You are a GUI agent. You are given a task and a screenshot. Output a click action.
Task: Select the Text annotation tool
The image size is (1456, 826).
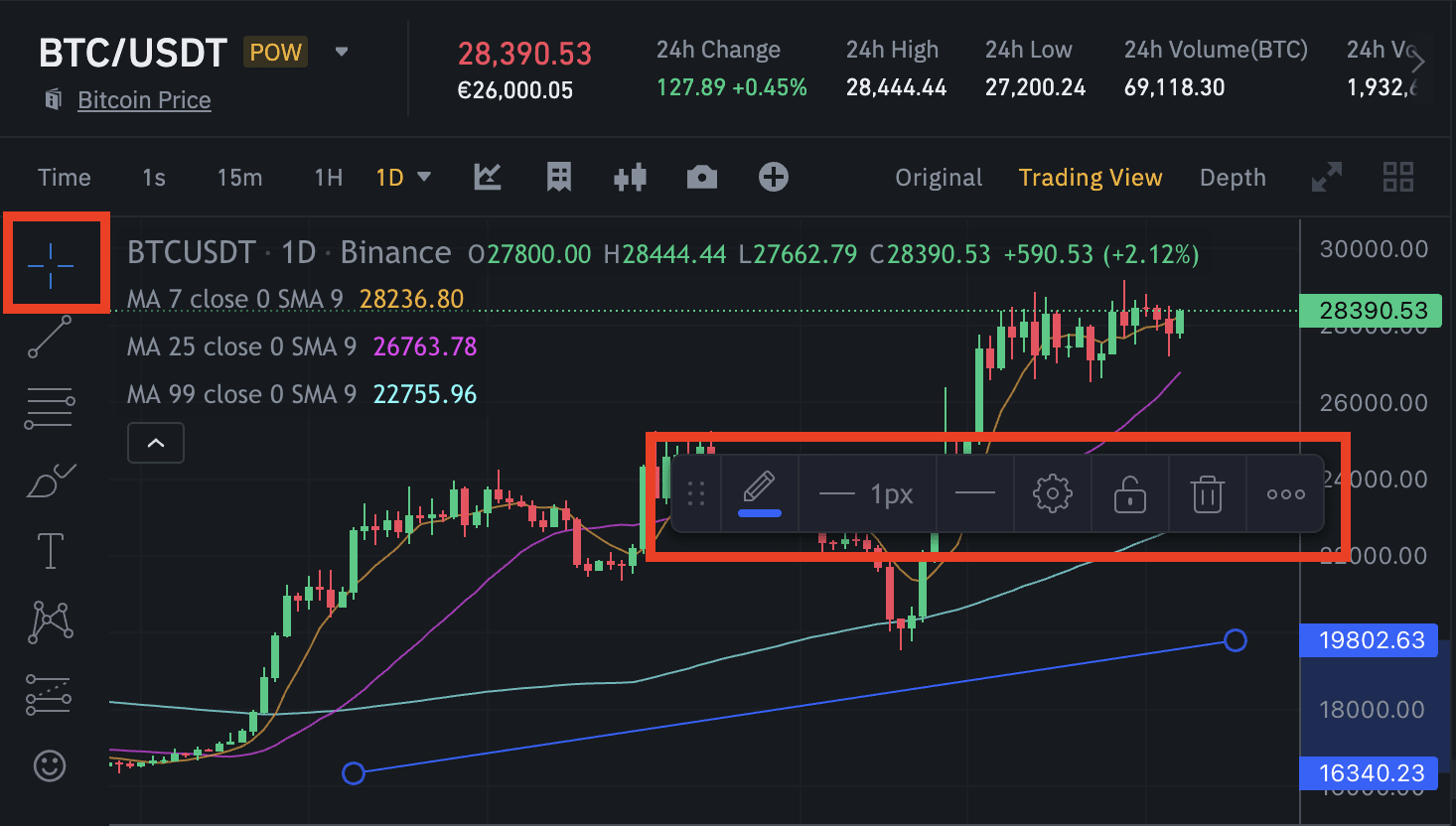click(50, 550)
